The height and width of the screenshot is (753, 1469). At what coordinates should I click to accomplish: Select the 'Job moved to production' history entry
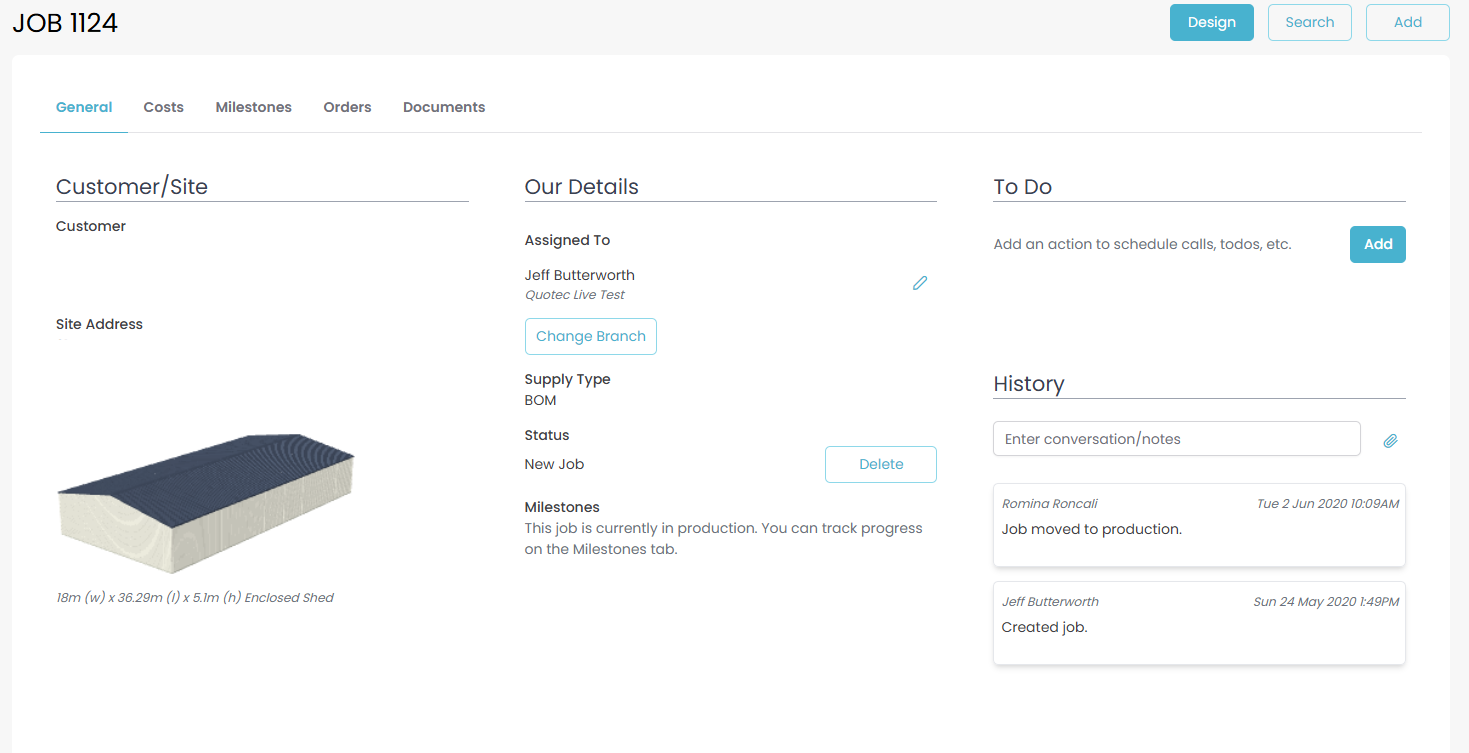1198,525
